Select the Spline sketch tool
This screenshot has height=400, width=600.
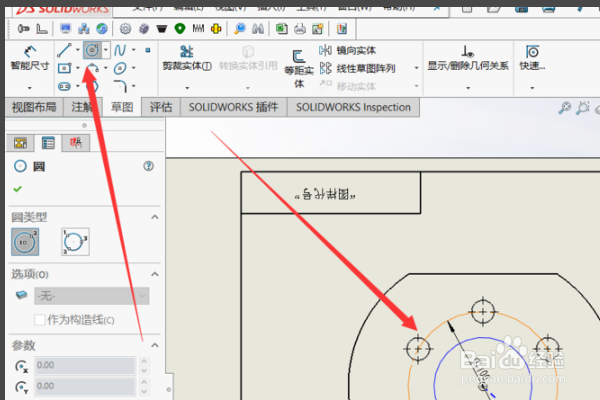(x=120, y=50)
